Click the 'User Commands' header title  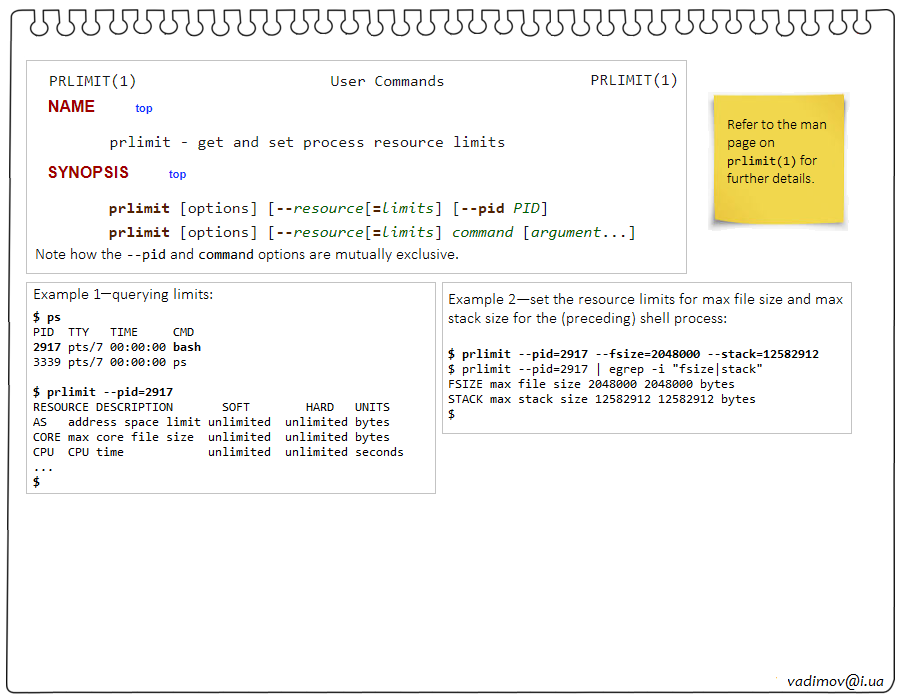387,81
